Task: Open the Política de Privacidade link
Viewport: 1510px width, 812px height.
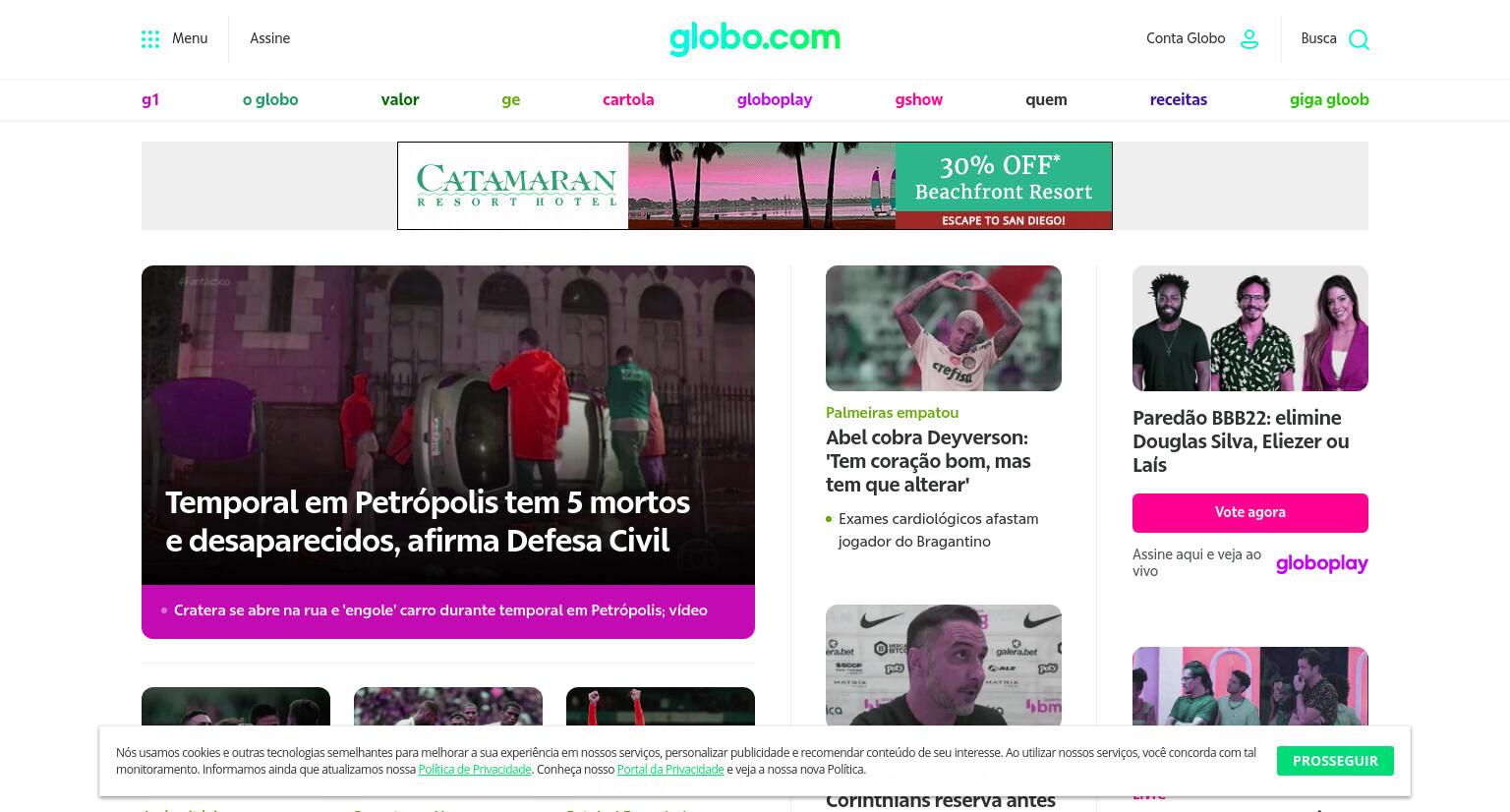Action: click(x=475, y=770)
